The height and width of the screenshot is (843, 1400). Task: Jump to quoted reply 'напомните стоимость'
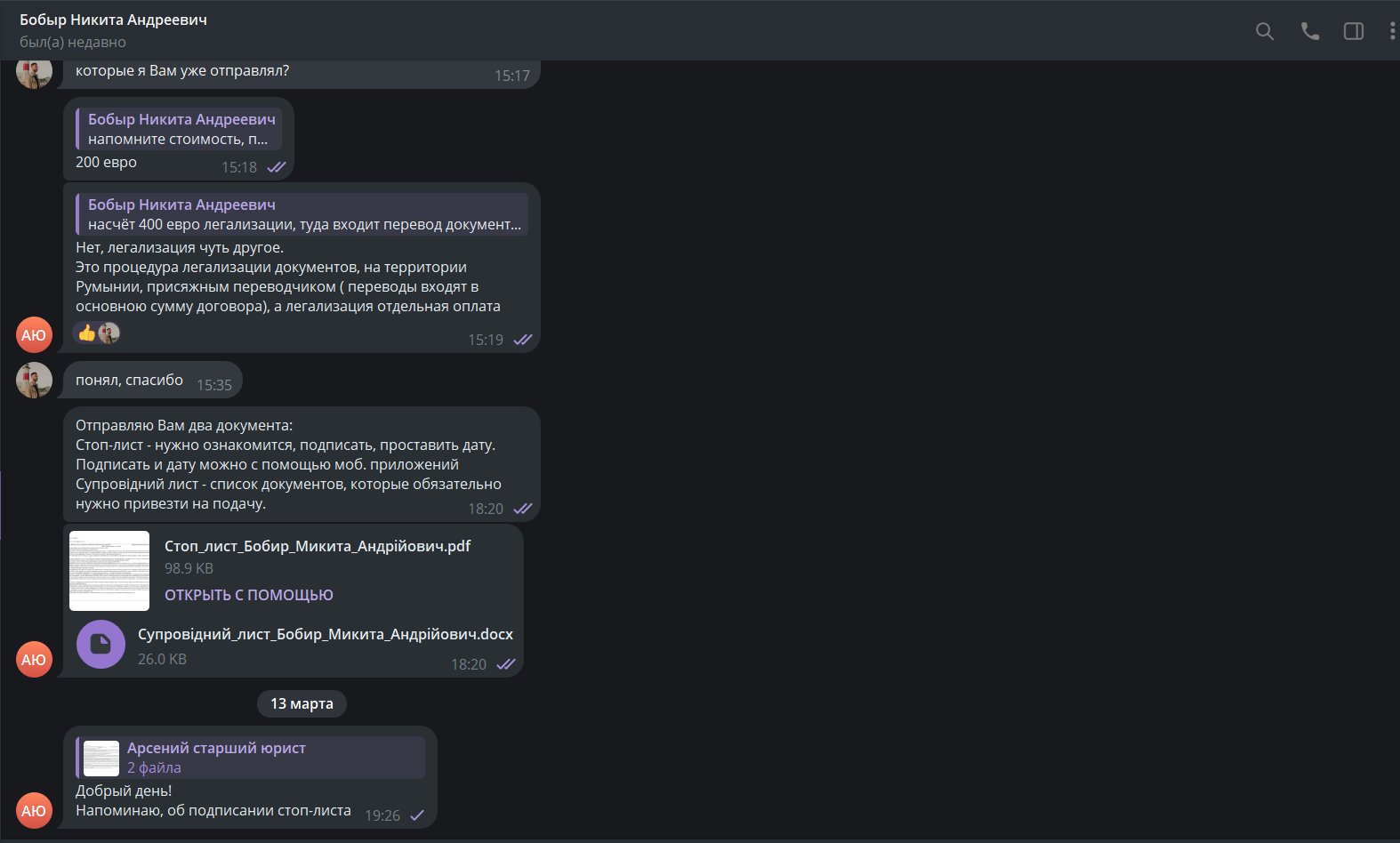179,129
